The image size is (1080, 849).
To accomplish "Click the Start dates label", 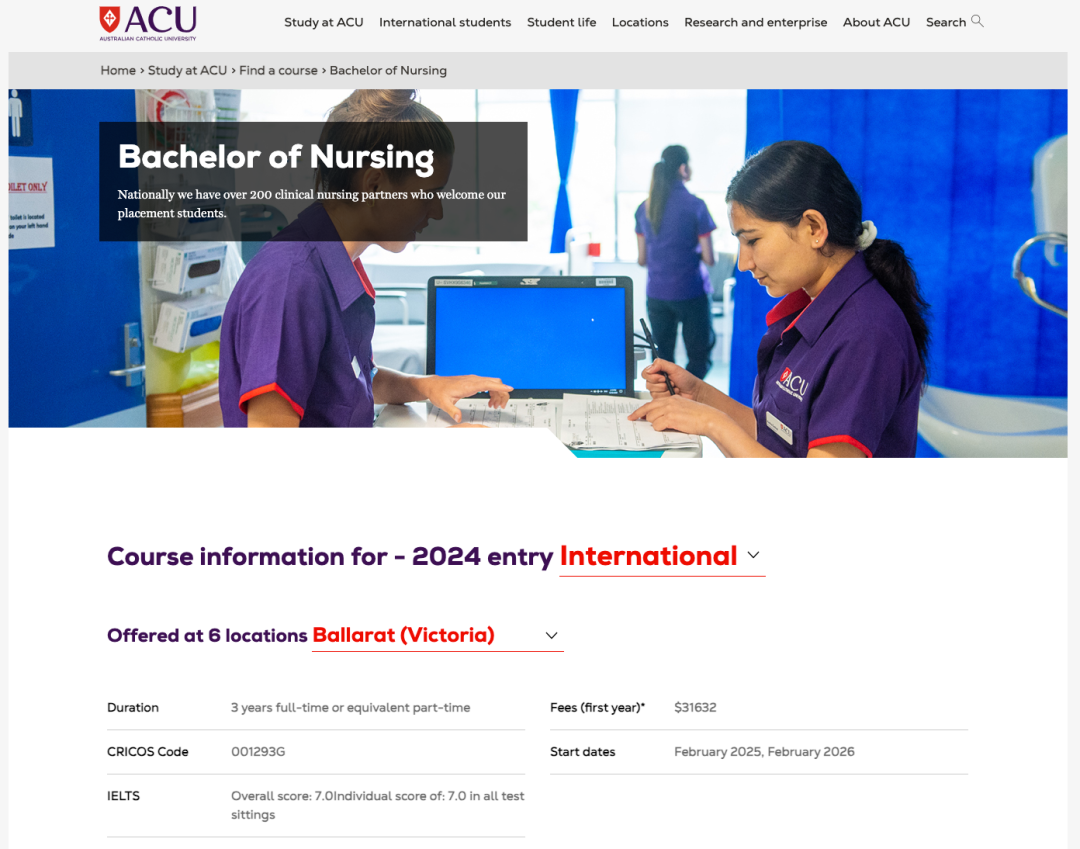I will point(582,752).
